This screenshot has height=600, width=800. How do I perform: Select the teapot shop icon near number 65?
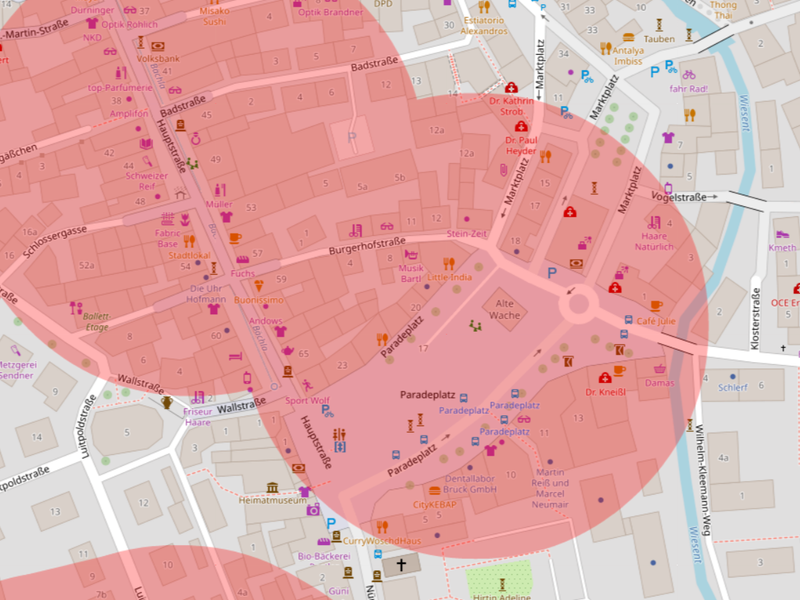[287, 351]
